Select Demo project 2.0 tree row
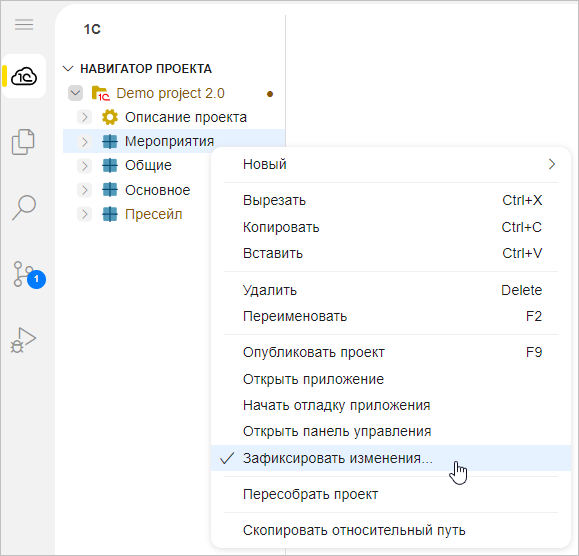This screenshot has height=556, width=579. coord(174,93)
